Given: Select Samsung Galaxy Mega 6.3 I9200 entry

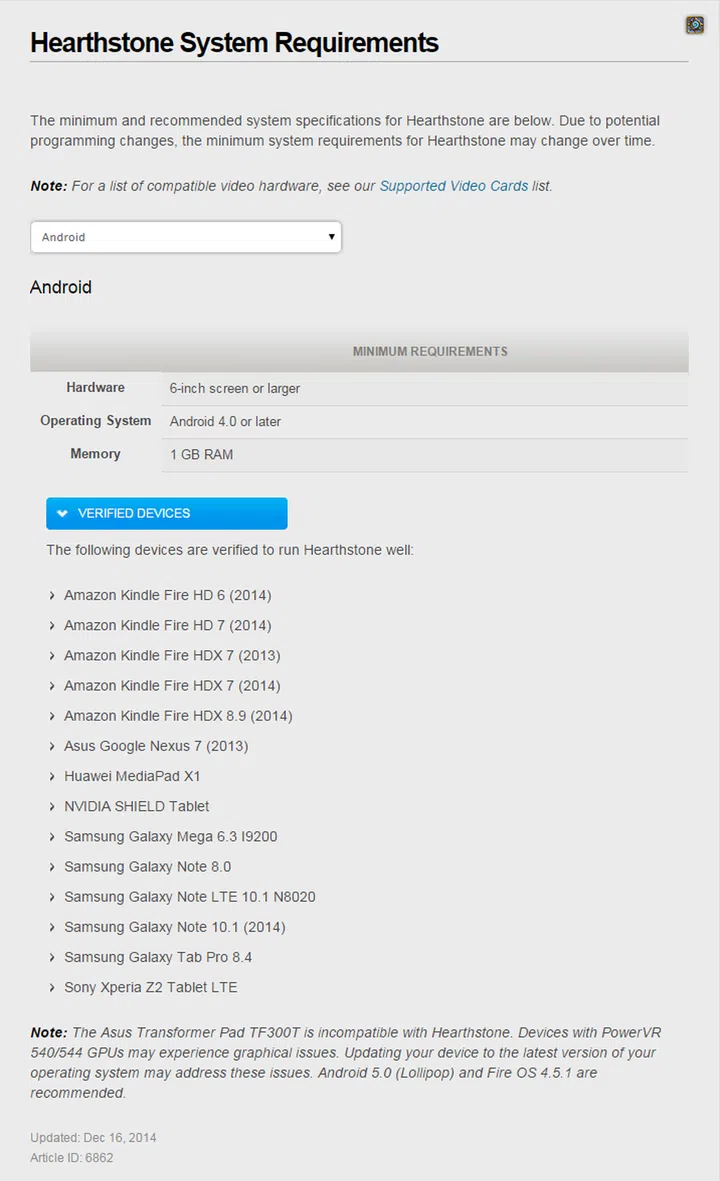Looking at the screenshot, I should click(x=170, y=836).
